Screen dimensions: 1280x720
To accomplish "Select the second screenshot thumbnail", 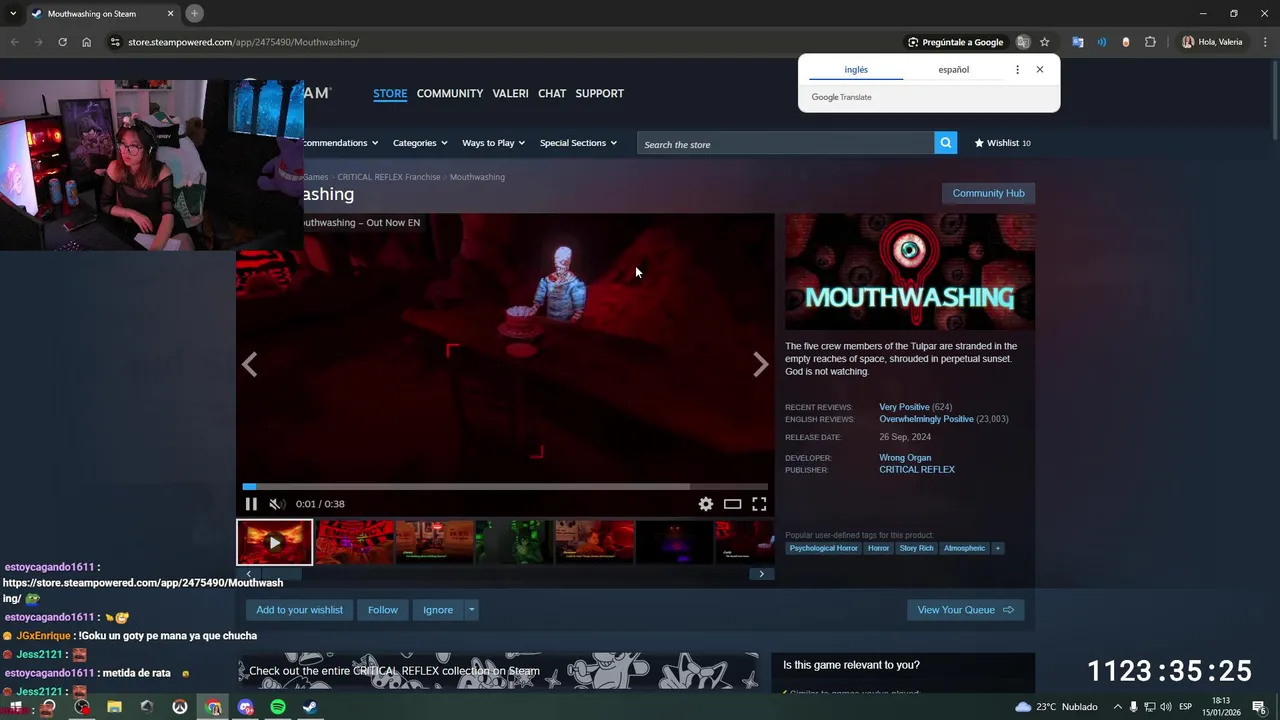I will point(355,542).
